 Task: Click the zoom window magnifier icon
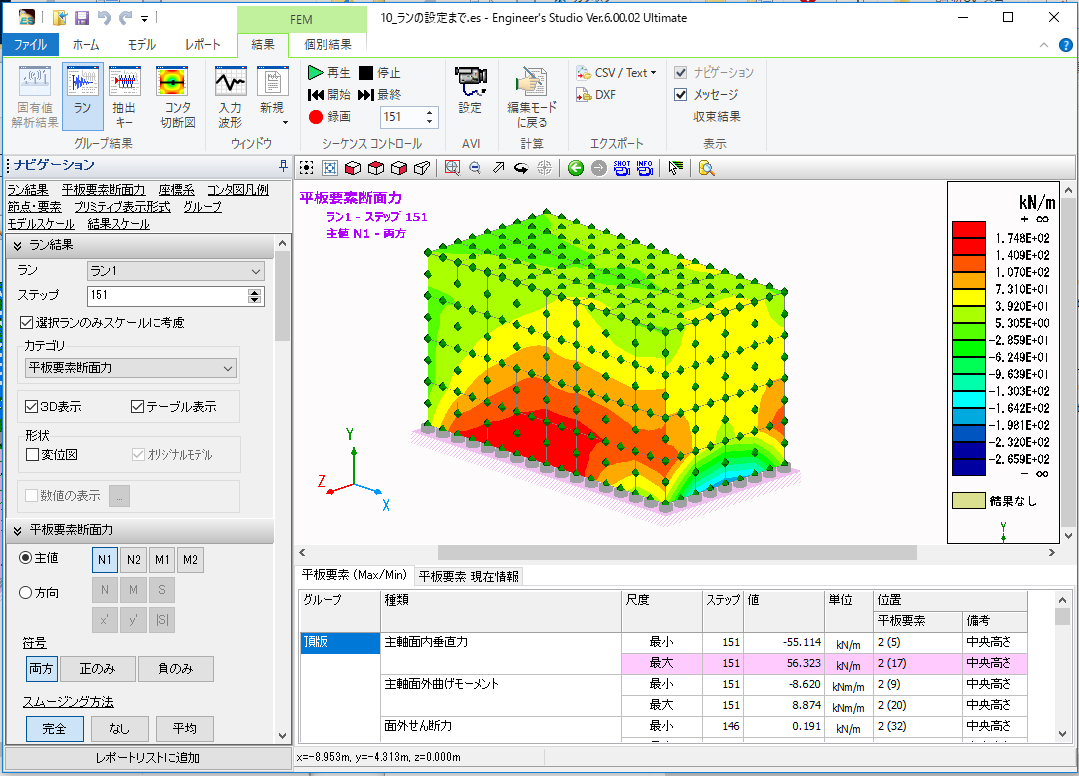pyautogui.click(x=452, y=168)
